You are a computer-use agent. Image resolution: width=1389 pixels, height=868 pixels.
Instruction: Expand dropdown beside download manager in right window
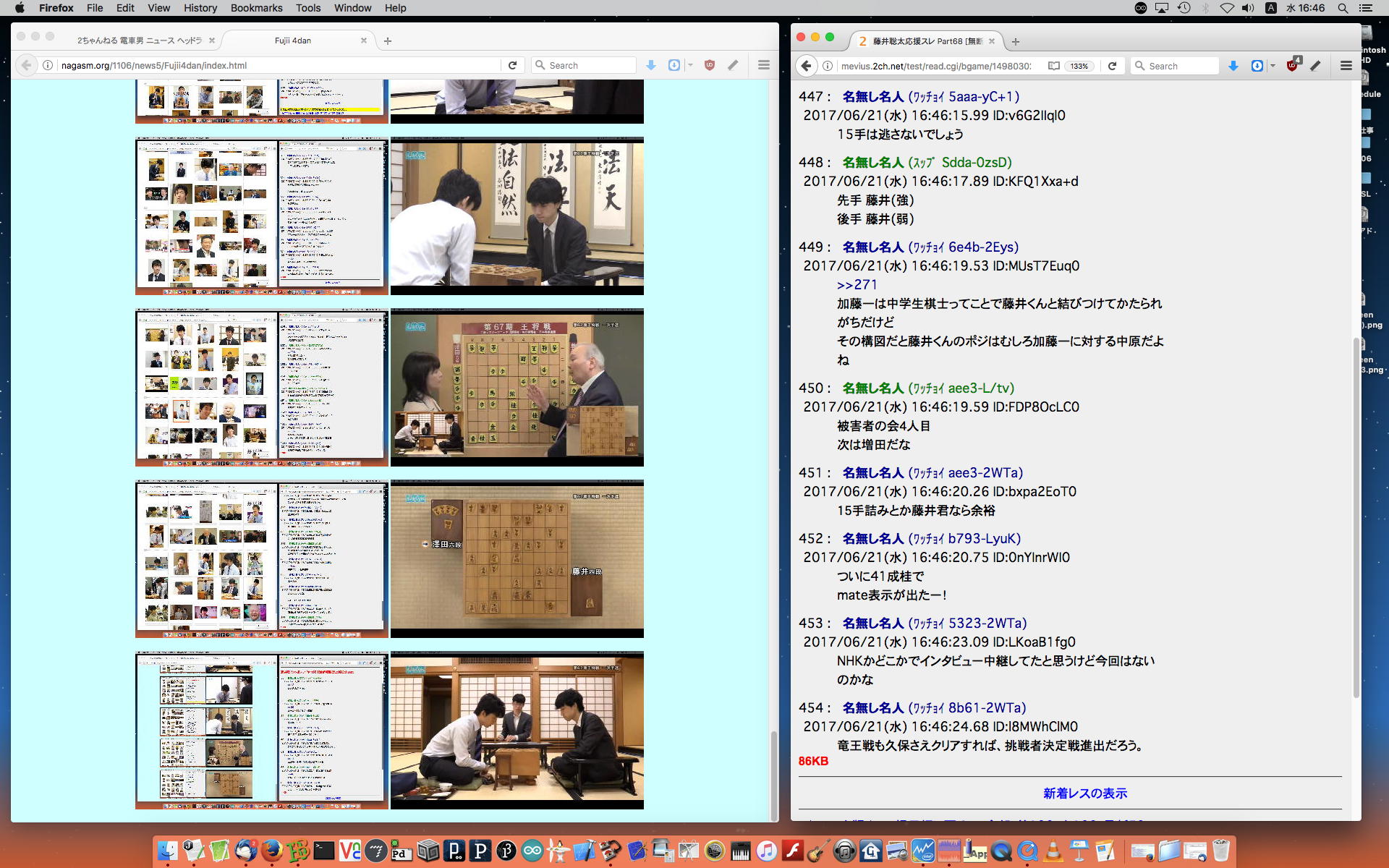coord(1273,66)
